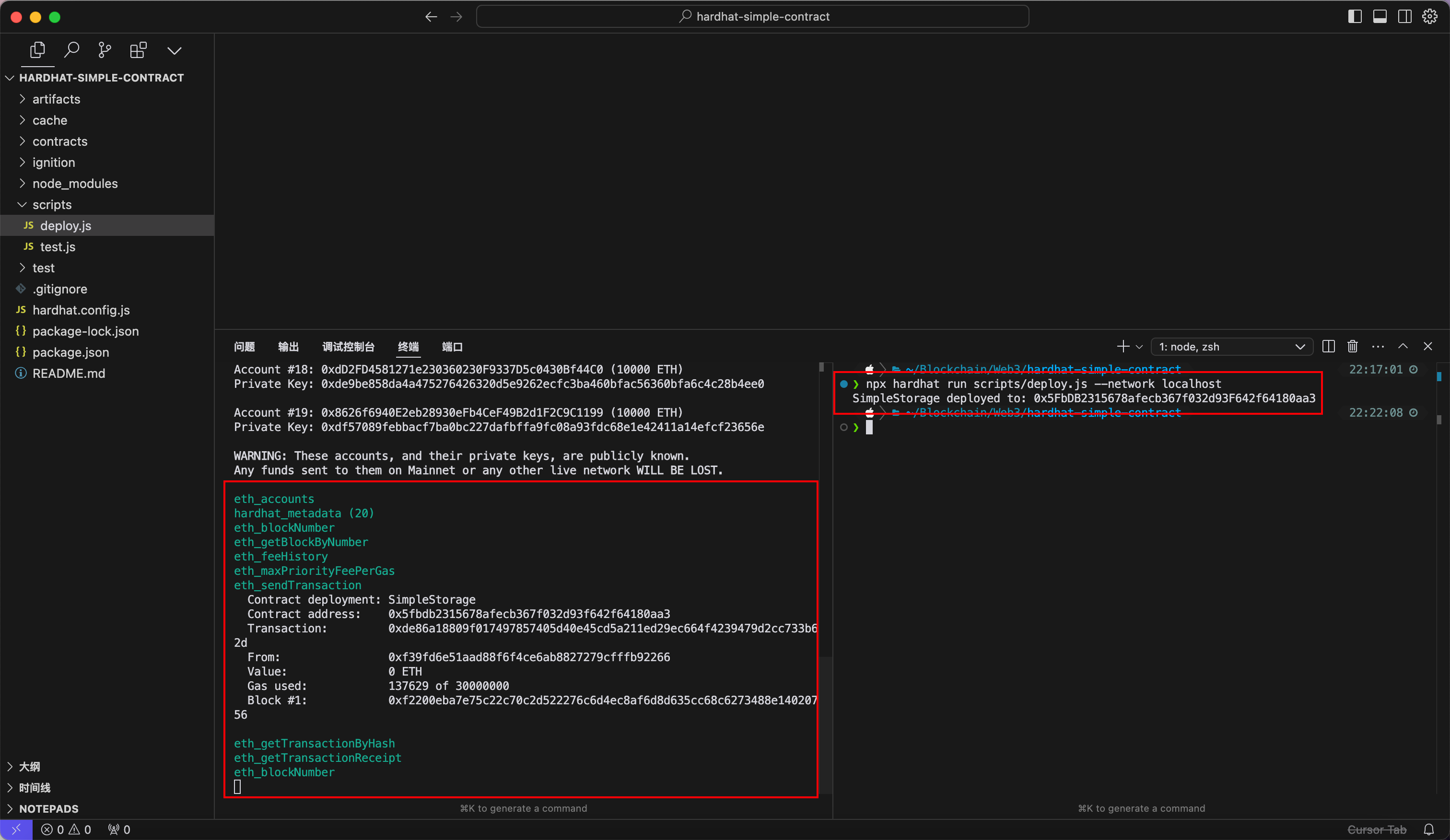The height and width of the screenshot is (840, 1450).
Task: Click the npx hardhat run command line
Action: pos(1043,384)
